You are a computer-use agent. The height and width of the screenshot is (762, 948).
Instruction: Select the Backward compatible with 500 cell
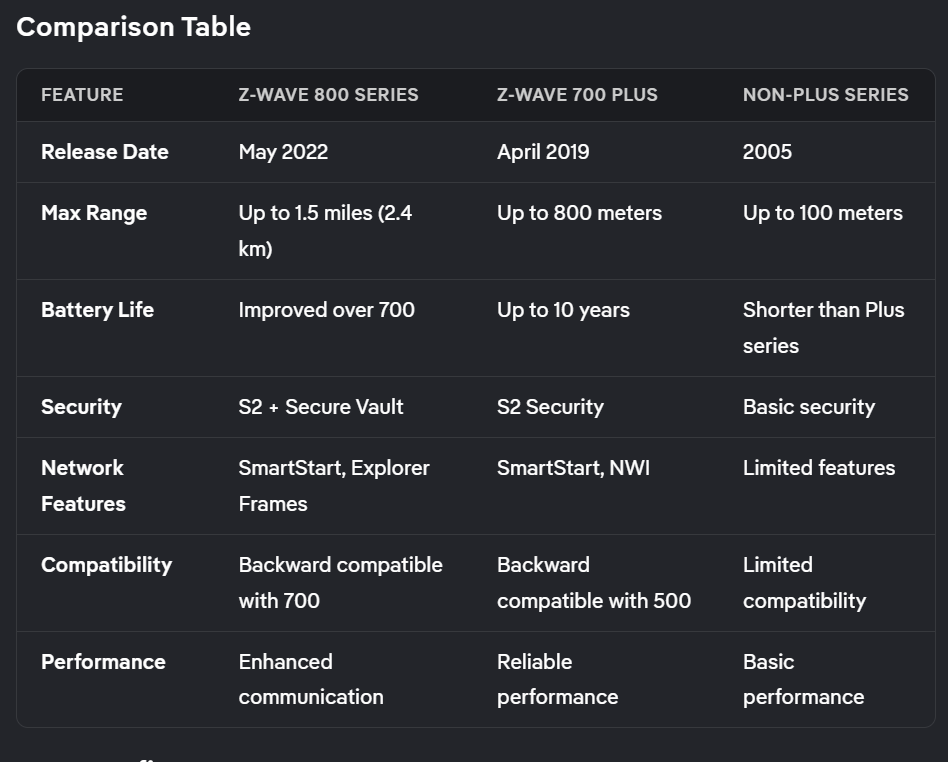(593, 583)
